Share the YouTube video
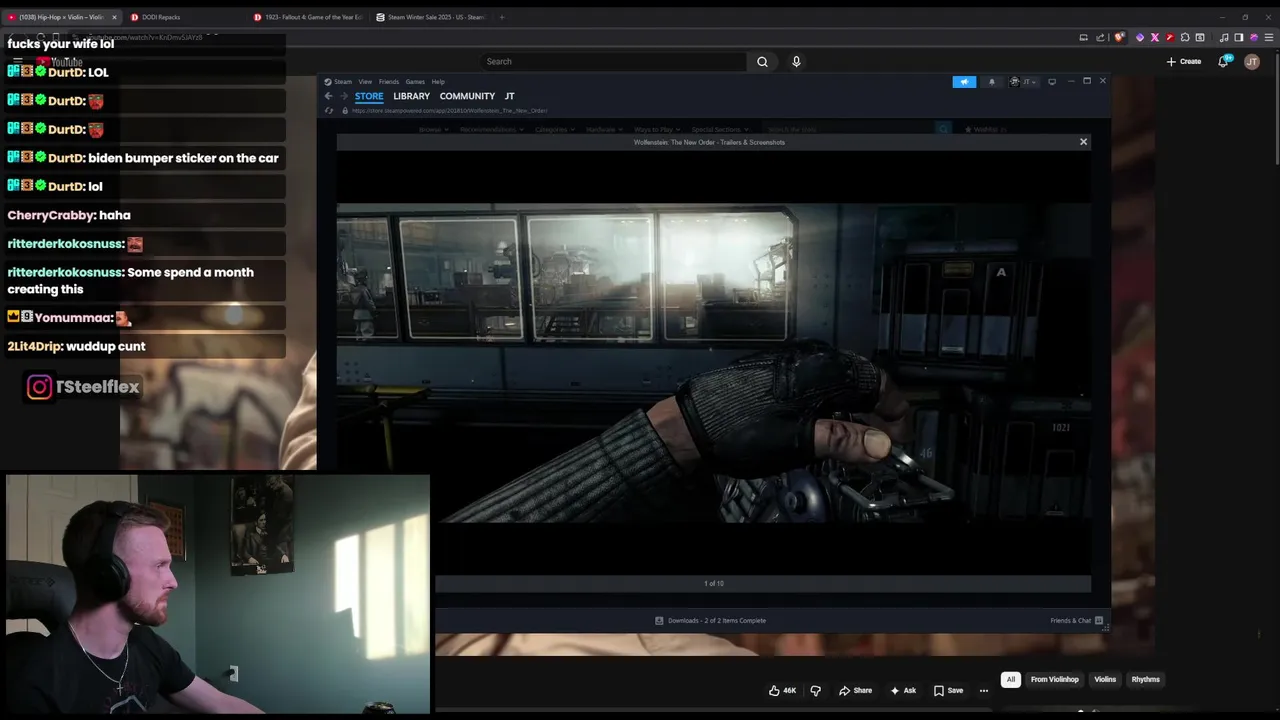1280x720 pixels. pos(856,691)
